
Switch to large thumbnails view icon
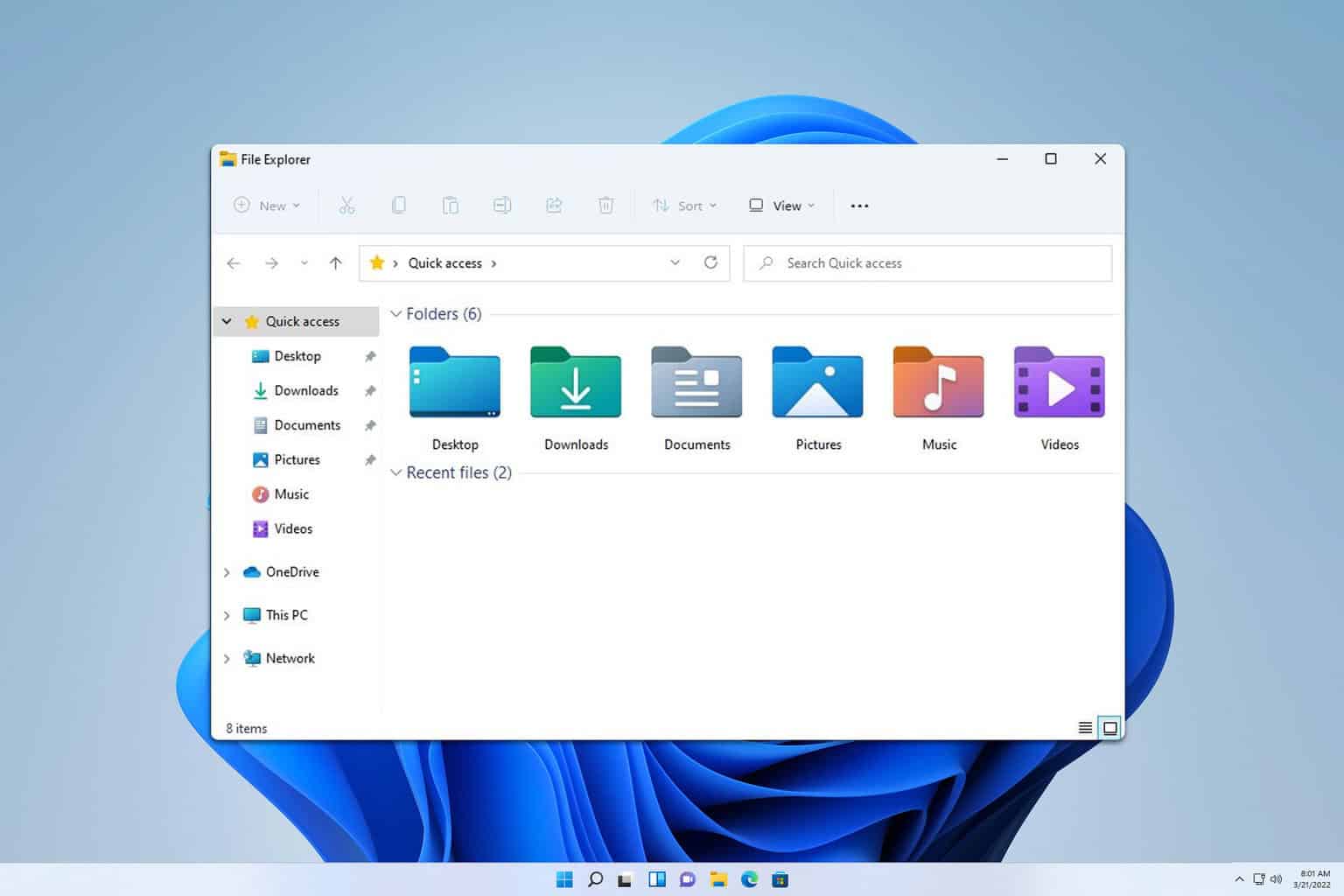(x=1109, y=728)
